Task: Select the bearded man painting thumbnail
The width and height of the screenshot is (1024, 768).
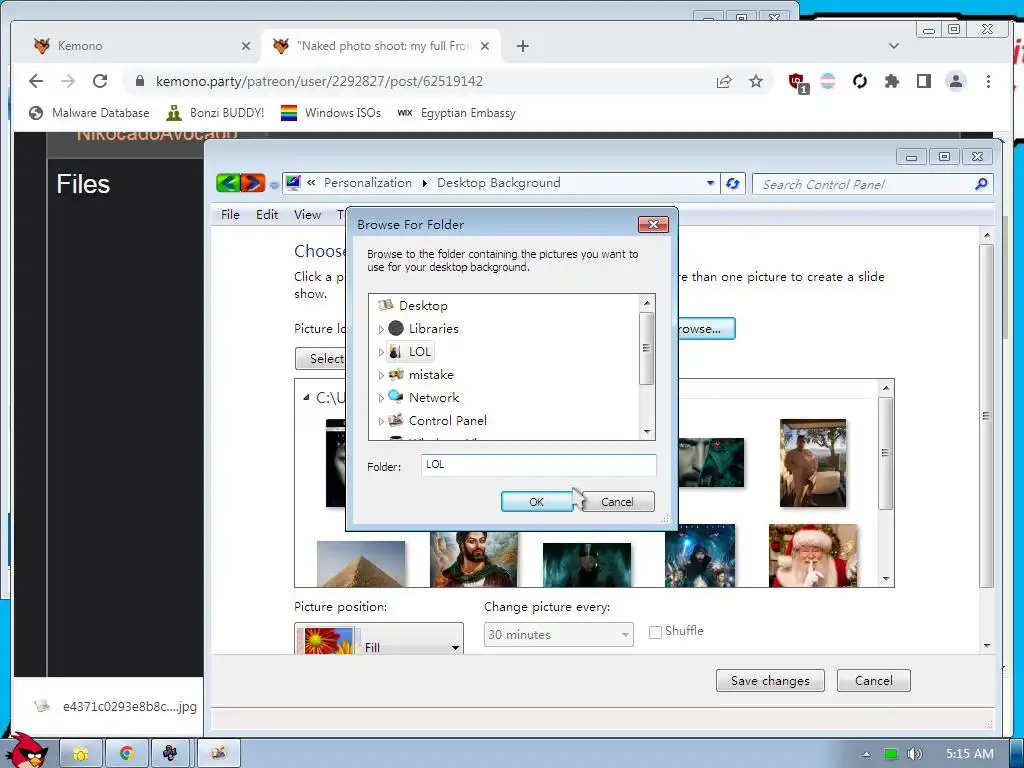Action: pos(473,559)
